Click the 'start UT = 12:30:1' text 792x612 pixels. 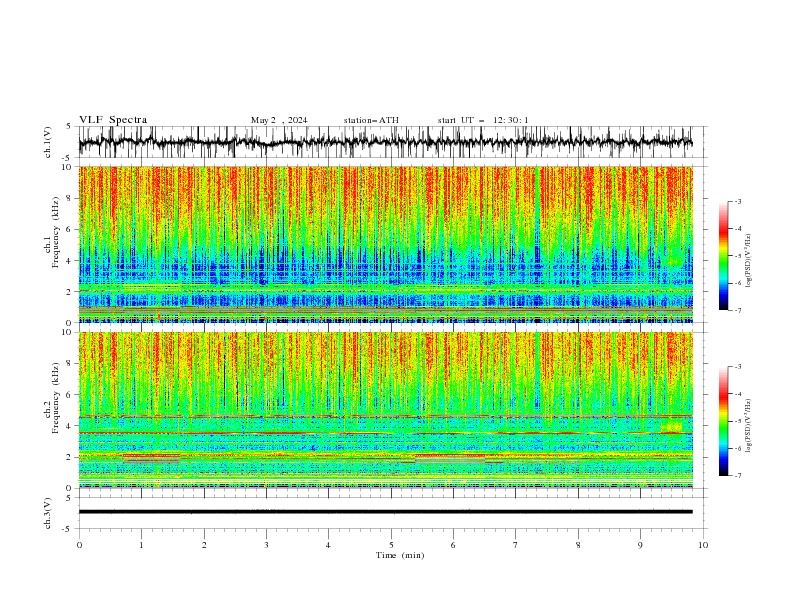tap(483, 120)
